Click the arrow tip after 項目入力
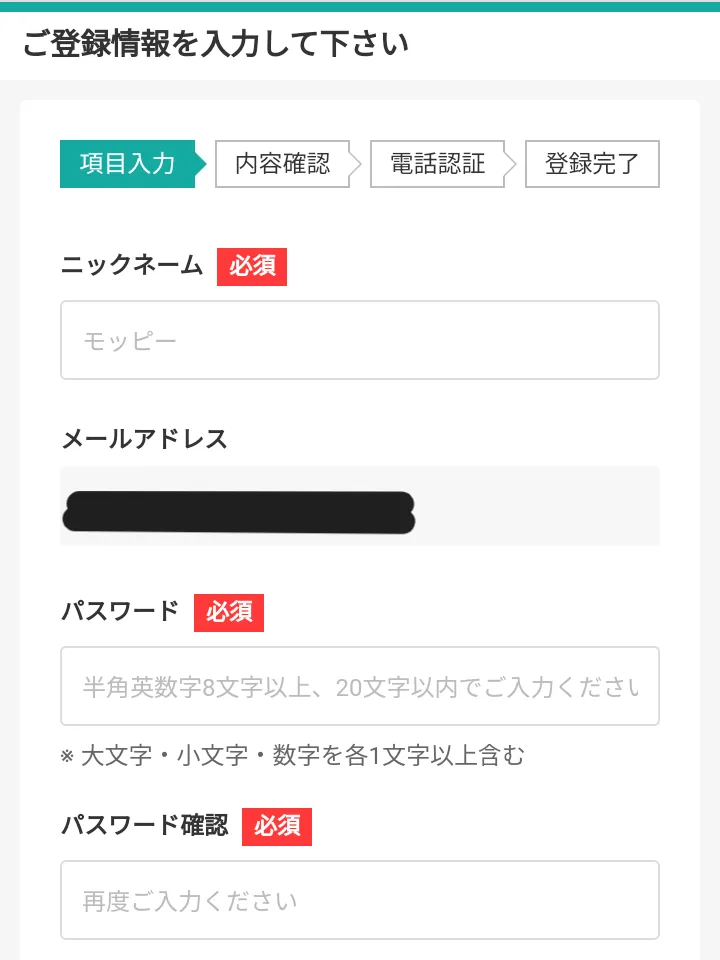Image resolution: width=720 pixels, height=960 pixels. coord(201,164)
